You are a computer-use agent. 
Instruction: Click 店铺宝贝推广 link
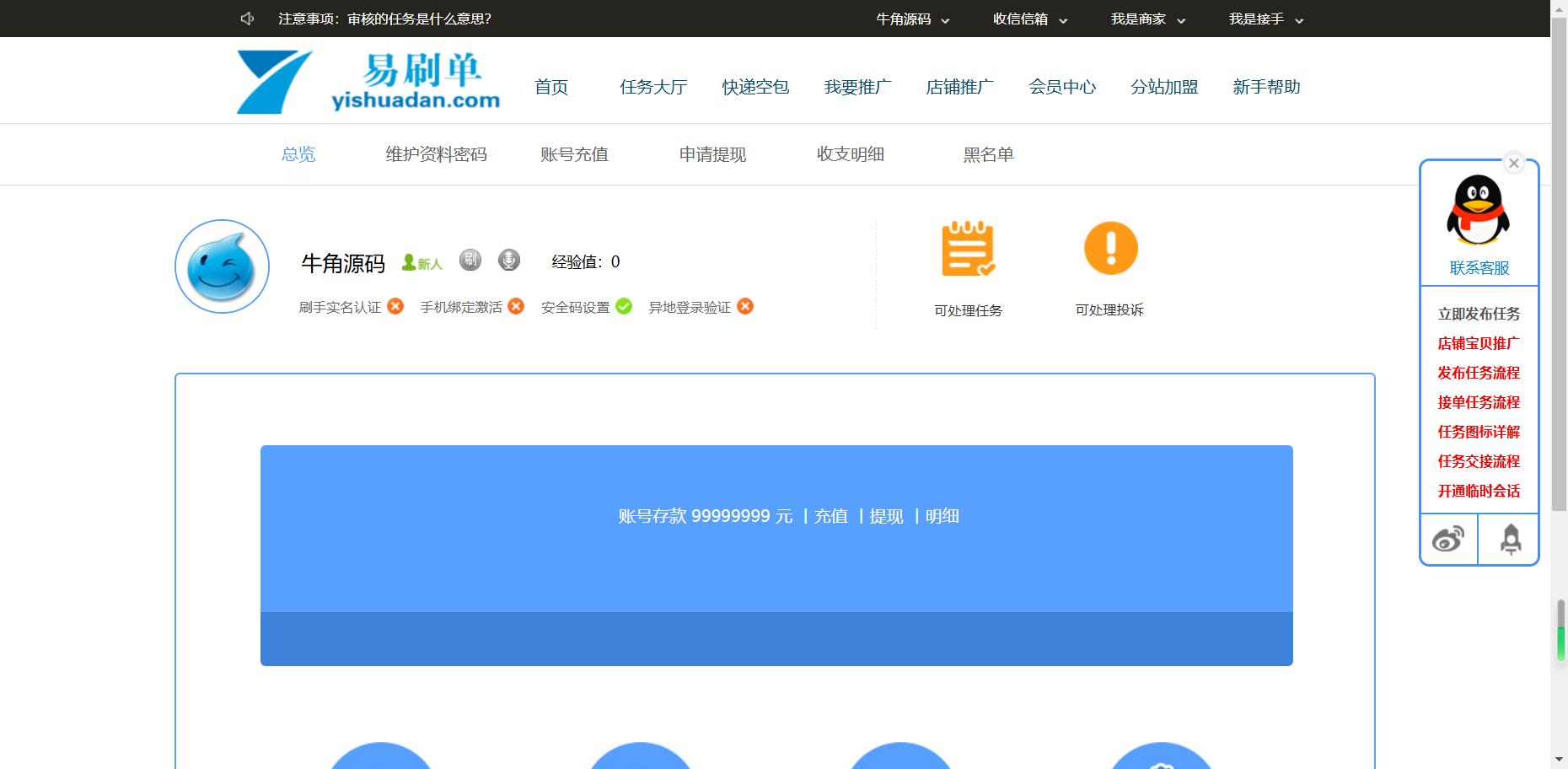click(1479, 343)
